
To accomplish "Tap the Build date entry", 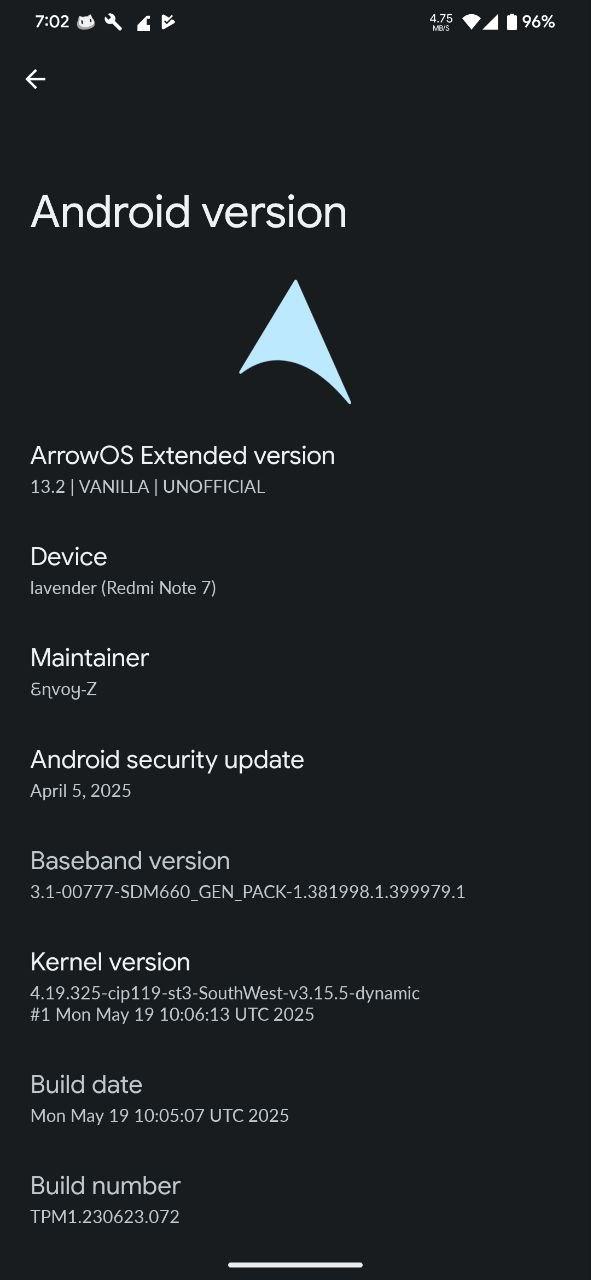I will 295,1099.
